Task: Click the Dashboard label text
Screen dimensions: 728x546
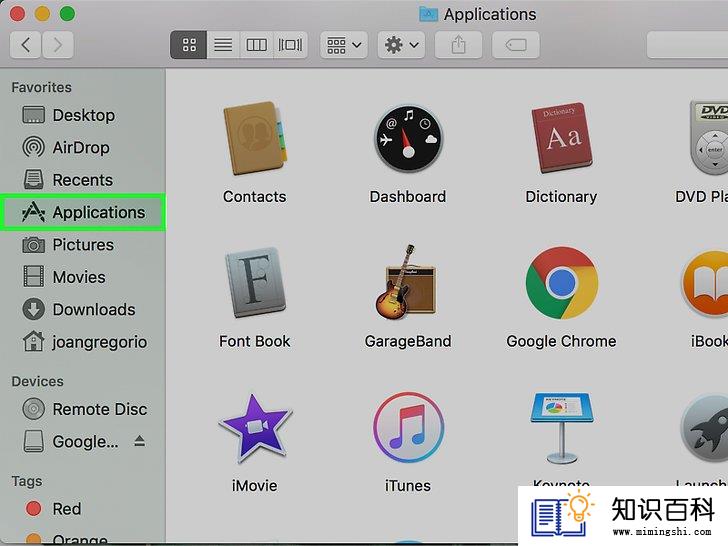Action: click(408, 197)
